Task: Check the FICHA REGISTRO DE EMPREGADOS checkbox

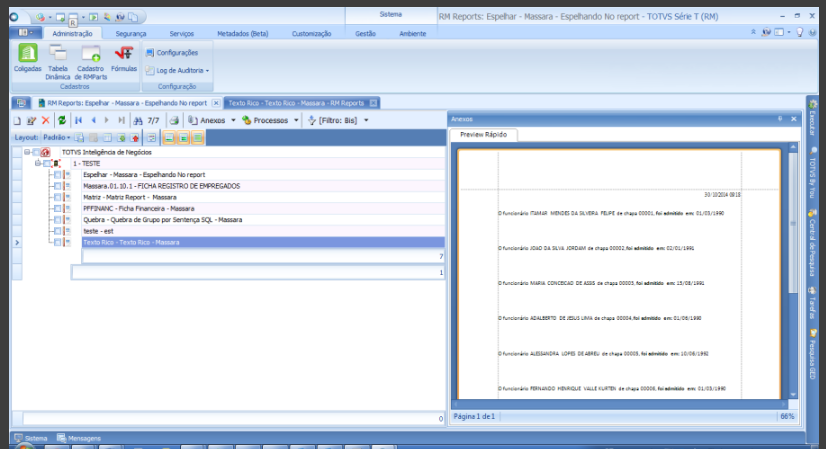Action: [58, 186]
